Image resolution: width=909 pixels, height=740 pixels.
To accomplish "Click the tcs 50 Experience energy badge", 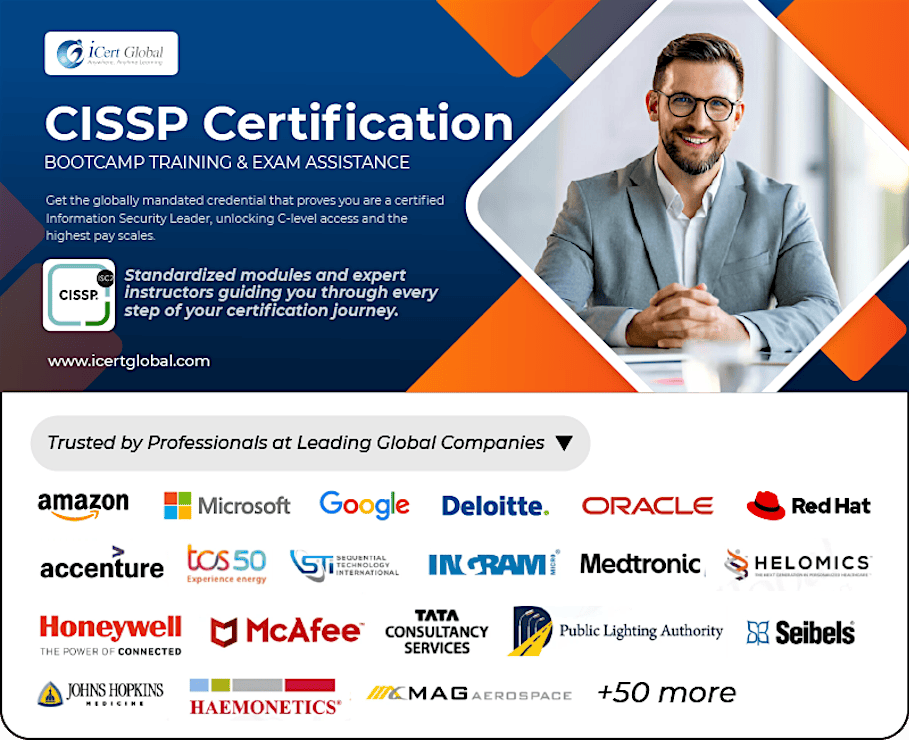I will [x=224, y=563].
